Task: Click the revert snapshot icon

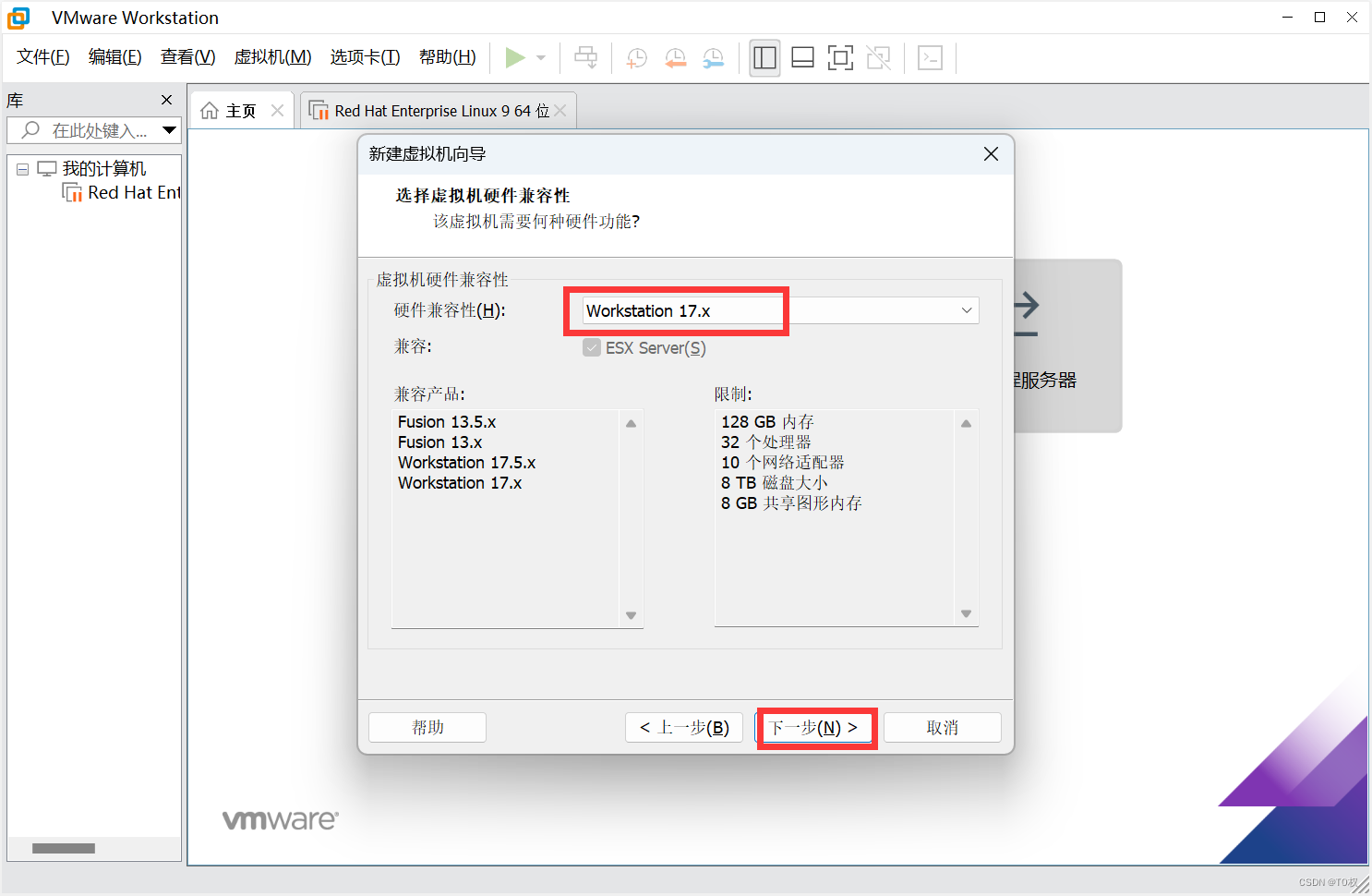Action: pos(675,57)
